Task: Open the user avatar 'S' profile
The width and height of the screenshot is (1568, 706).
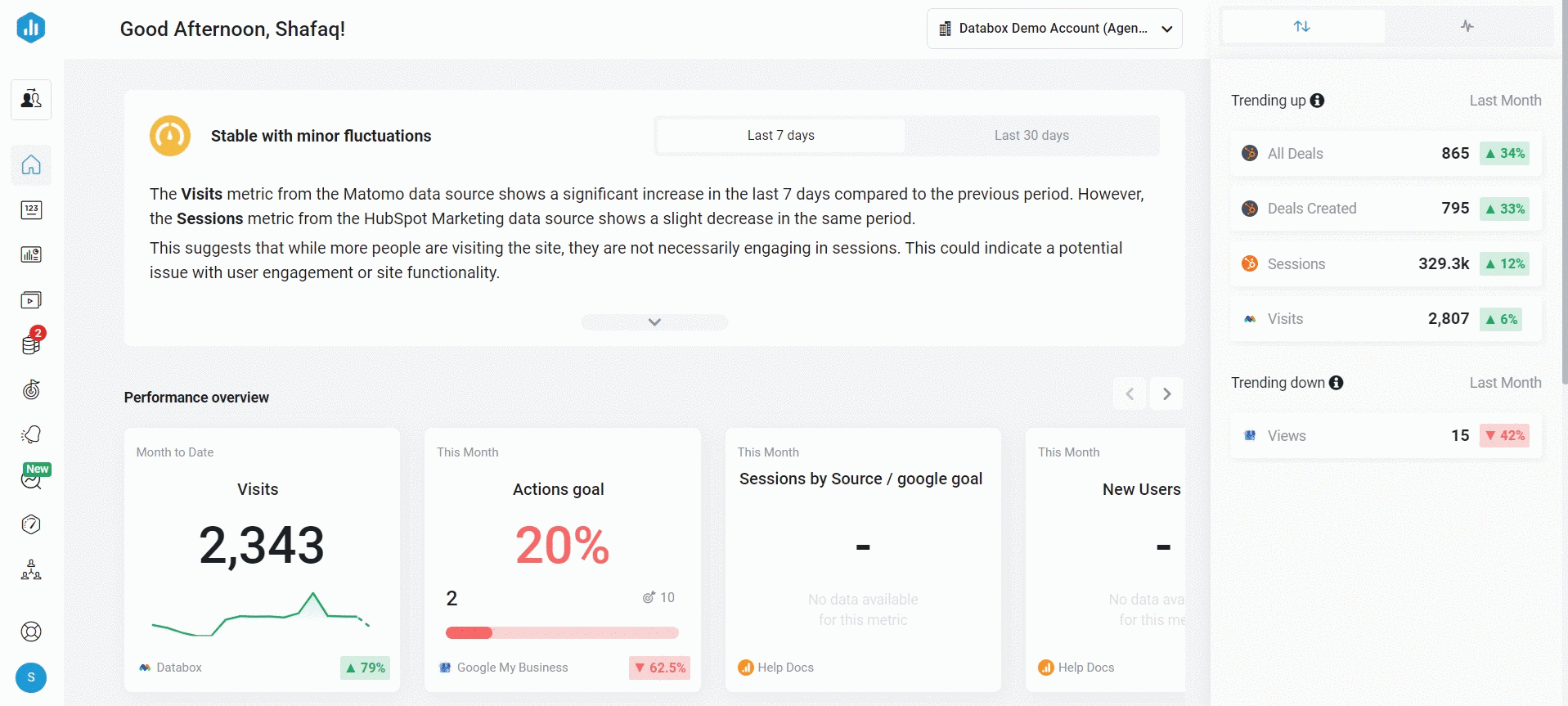Action: pos(31,677)
